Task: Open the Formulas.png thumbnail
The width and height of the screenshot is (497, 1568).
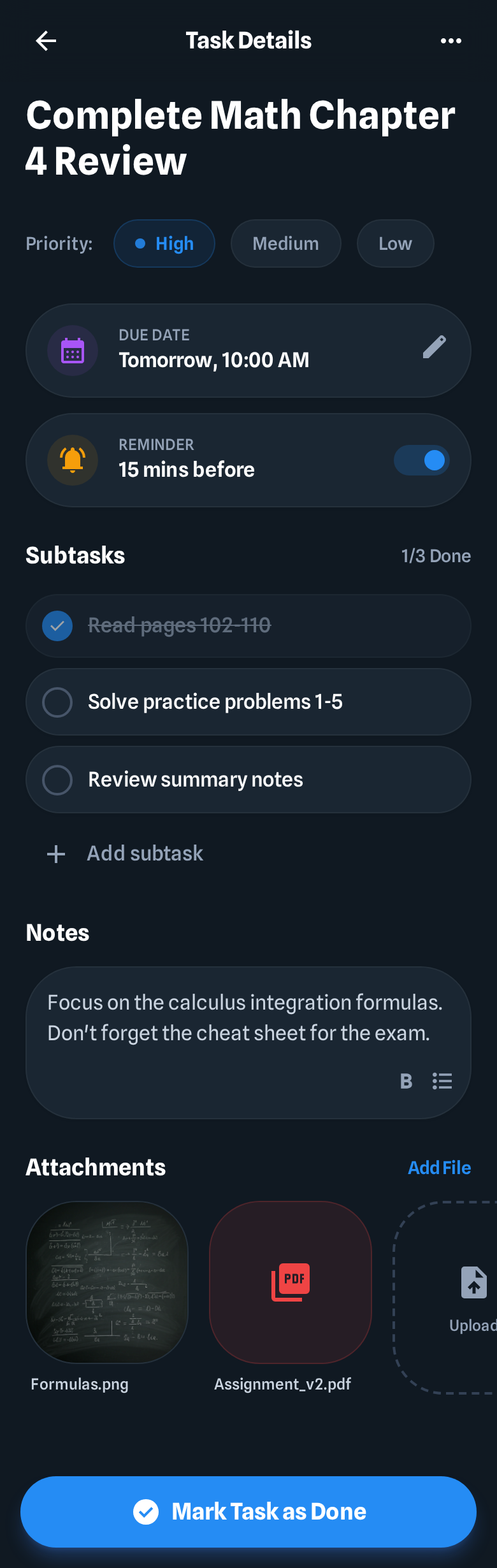Action: pos(107,1282)
